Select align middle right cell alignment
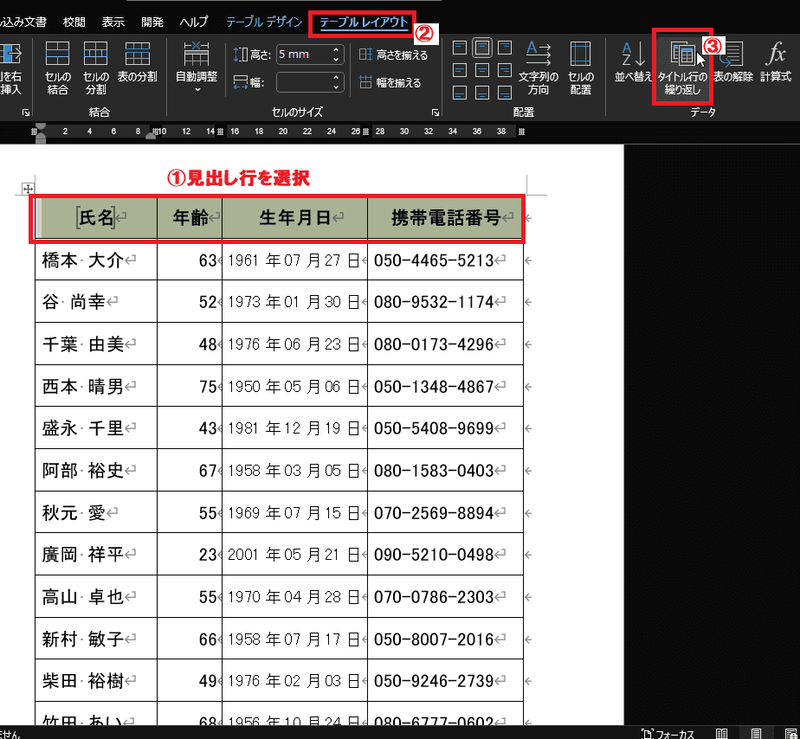Image resolution: width=800 pixels, height=739 pixels. click(x=505, y=70)
